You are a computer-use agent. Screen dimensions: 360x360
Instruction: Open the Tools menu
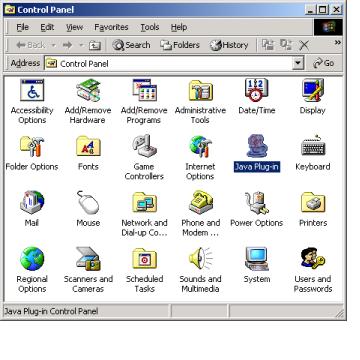tap(150, 27)
